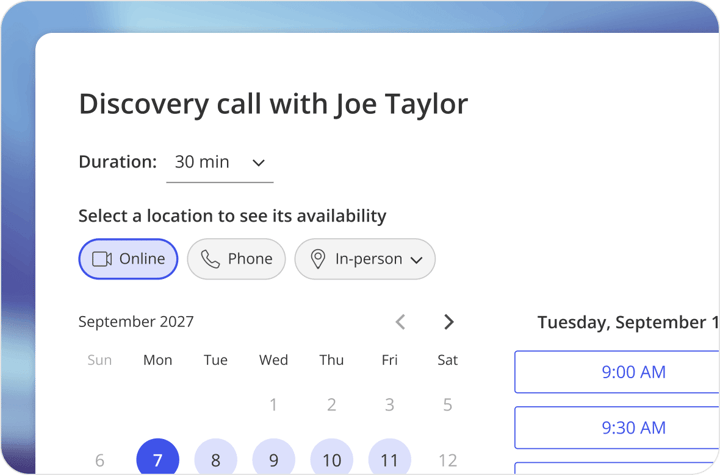Book the 9:00 AM time slot
The height and width of the screenshot is (475, 720).
tap(617, 372)
